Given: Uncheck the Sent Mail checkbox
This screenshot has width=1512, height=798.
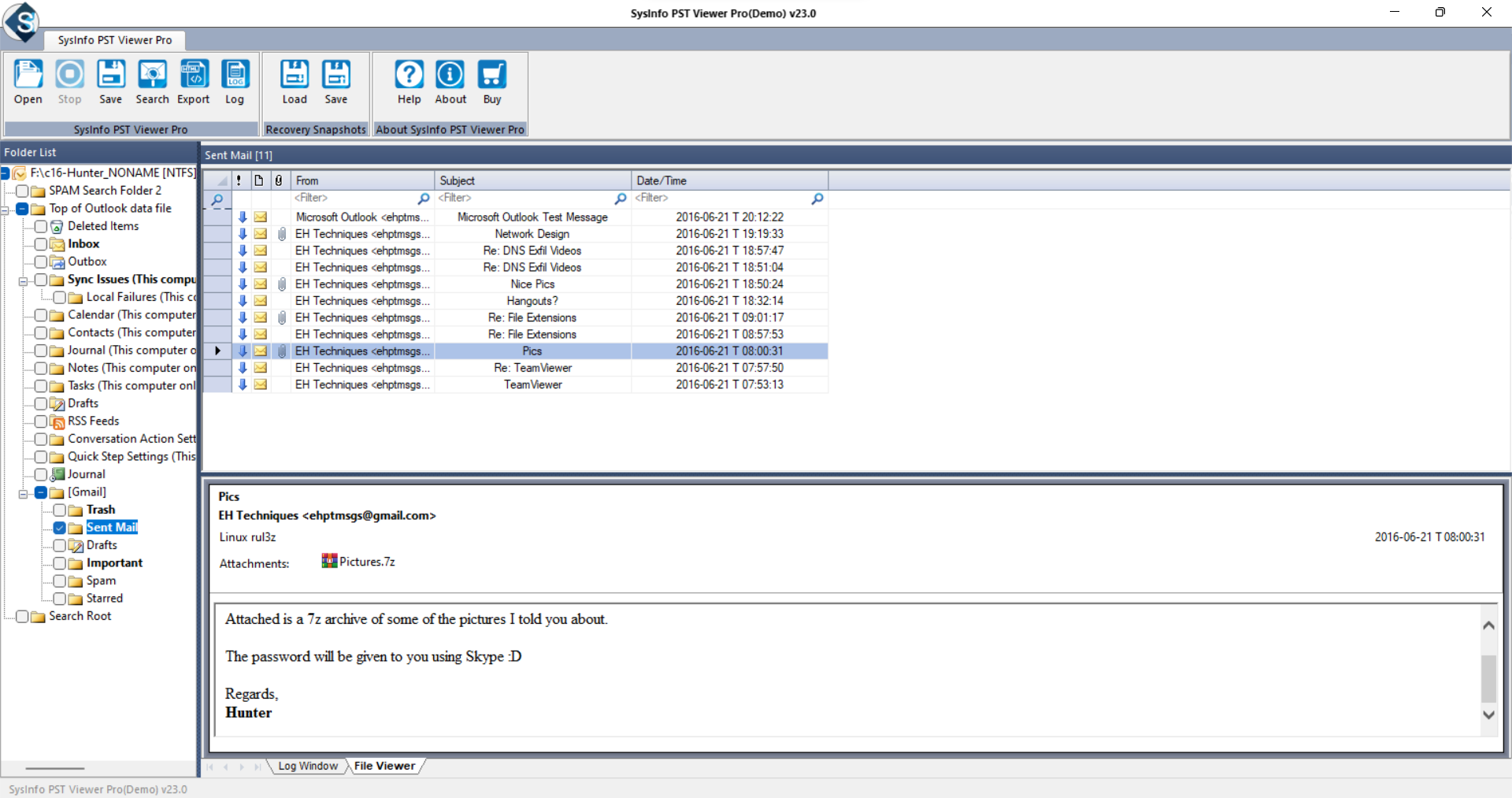Looking at the screenshot, I should [x=60, y=528].
